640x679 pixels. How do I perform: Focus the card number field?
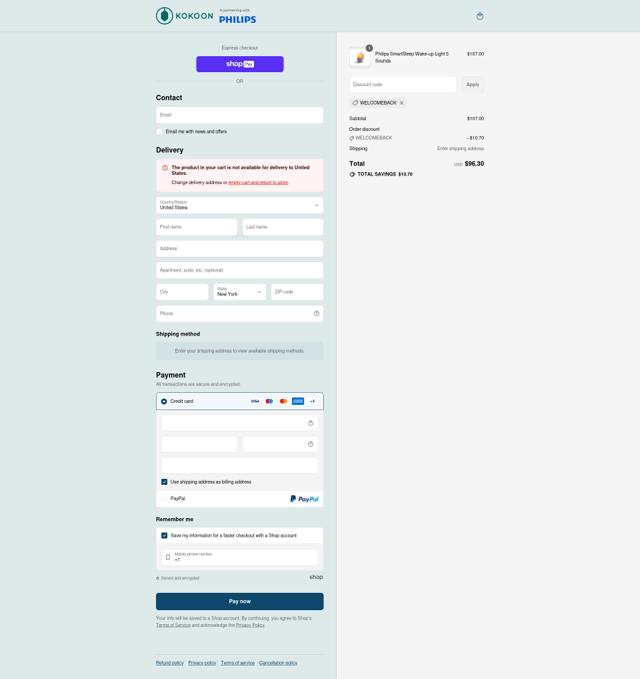(239, 423)
